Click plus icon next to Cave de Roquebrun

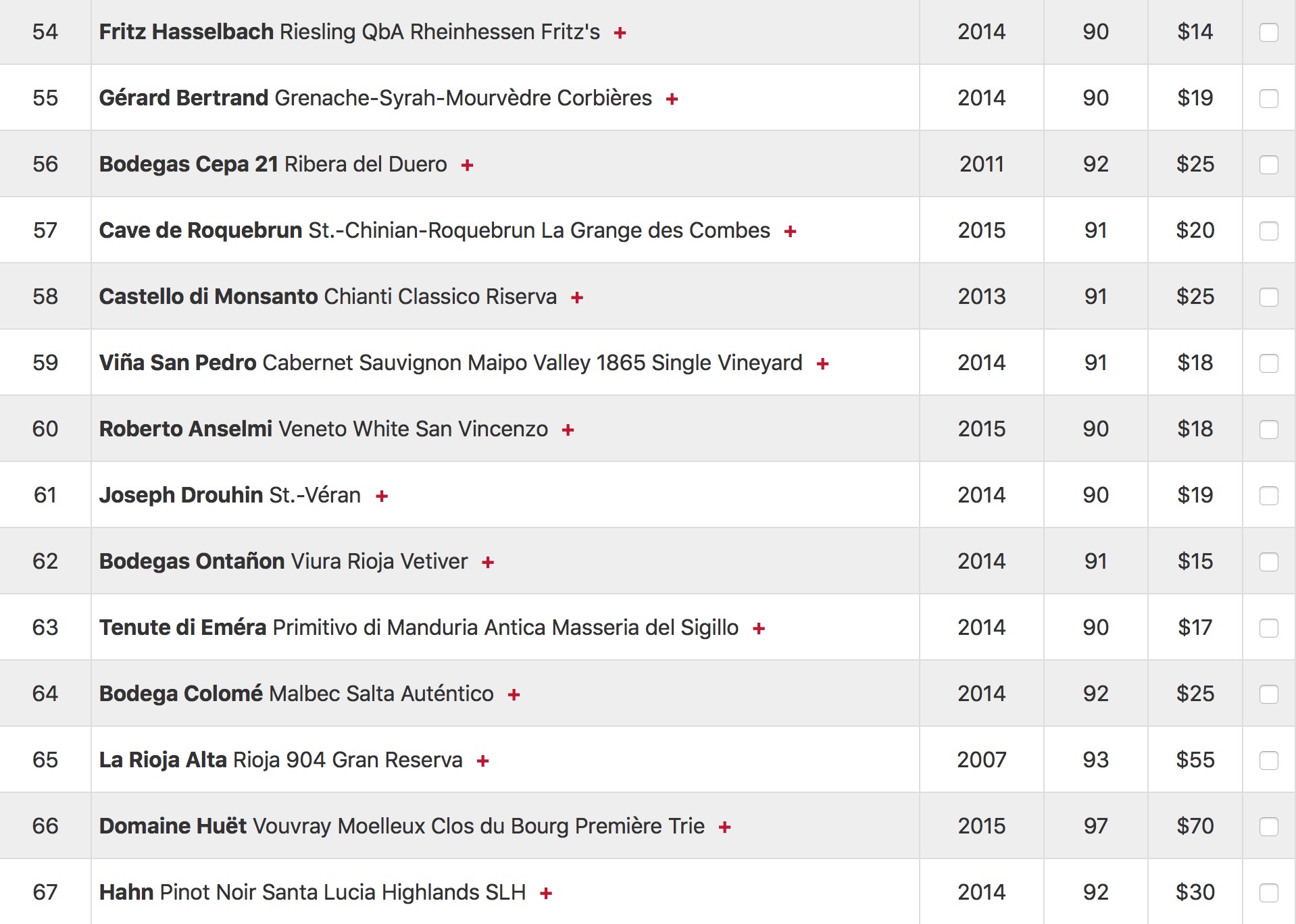[790, 231]
